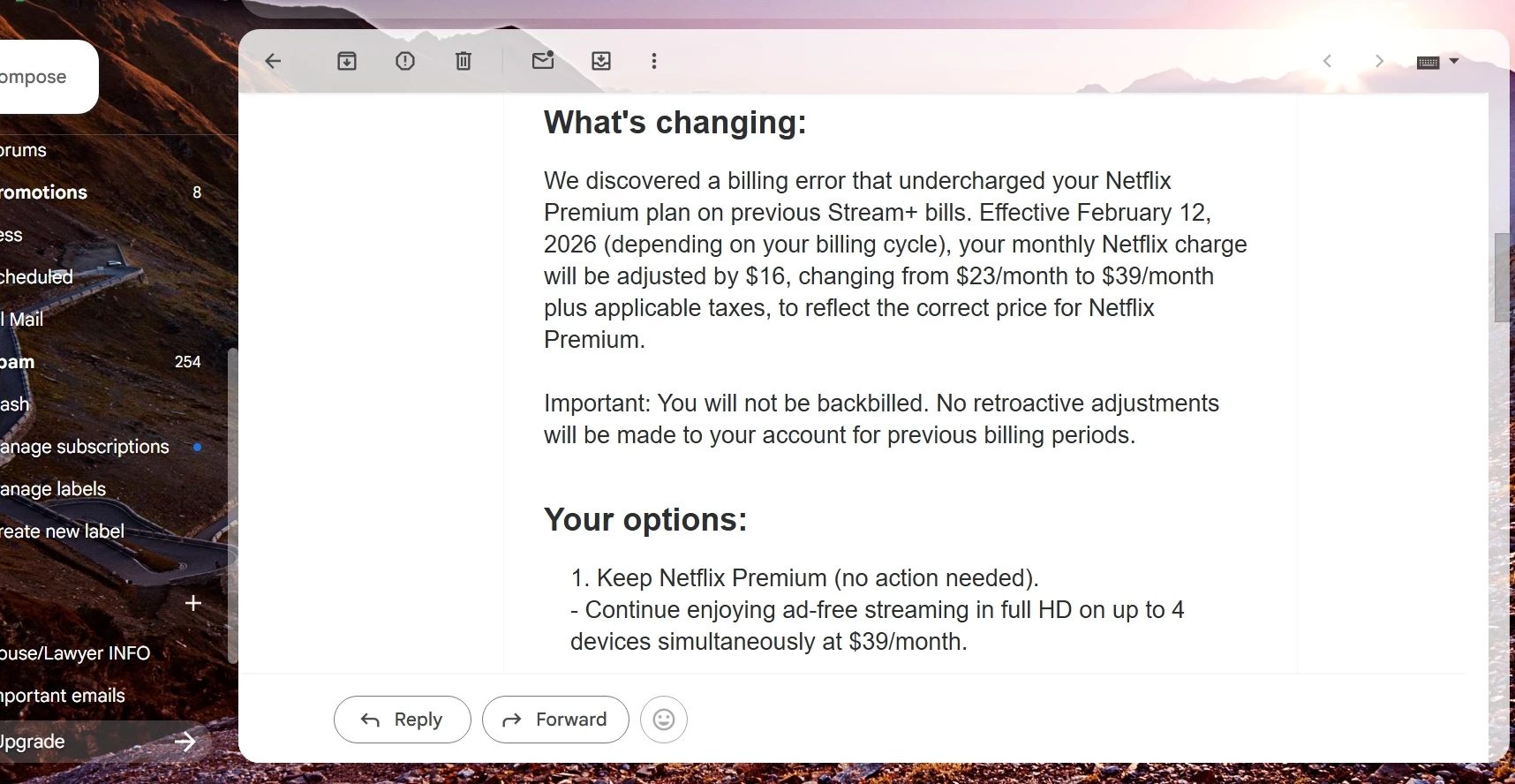Viewport: 1515px width, 784px height.
Task: Click the email page scrollbar thumb
Action: pos(1502,278)
